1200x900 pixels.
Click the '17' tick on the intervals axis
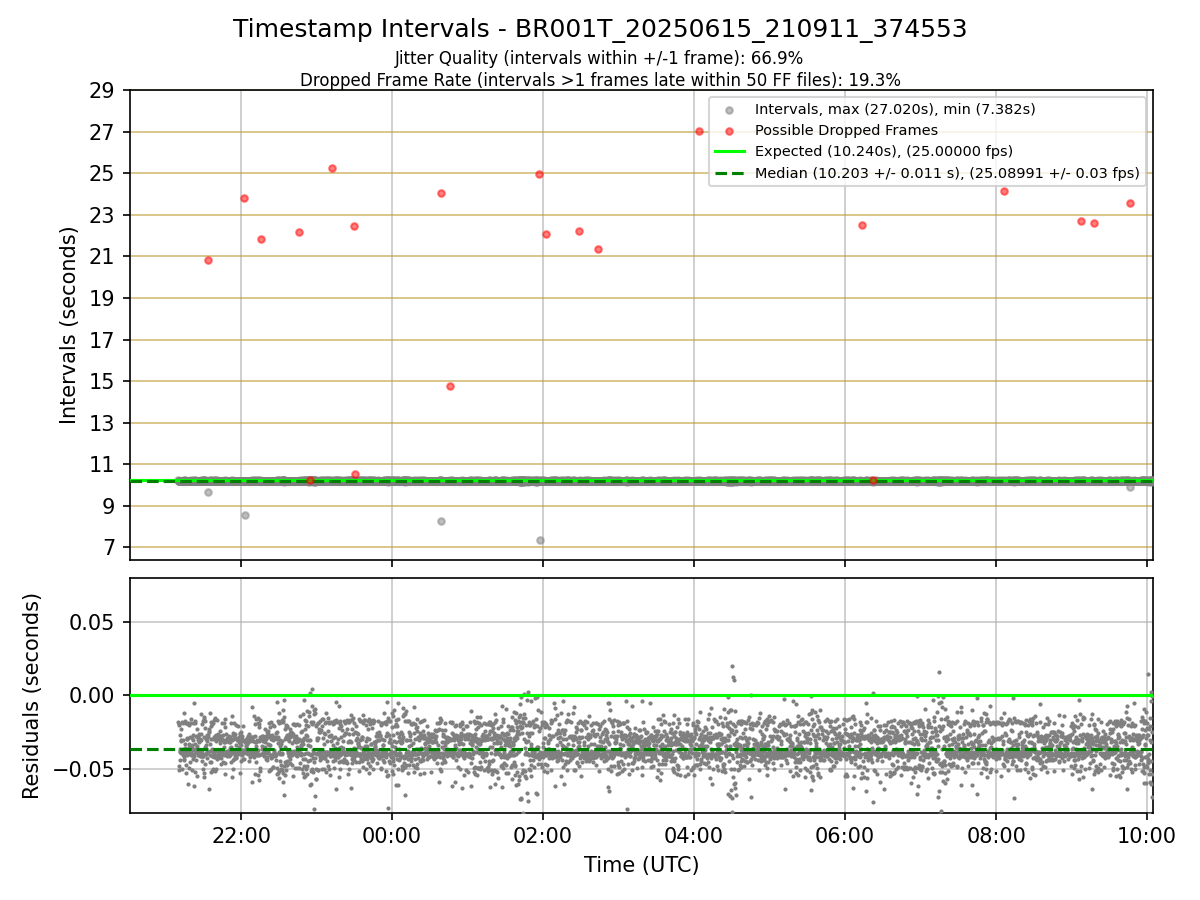(104, 340)
